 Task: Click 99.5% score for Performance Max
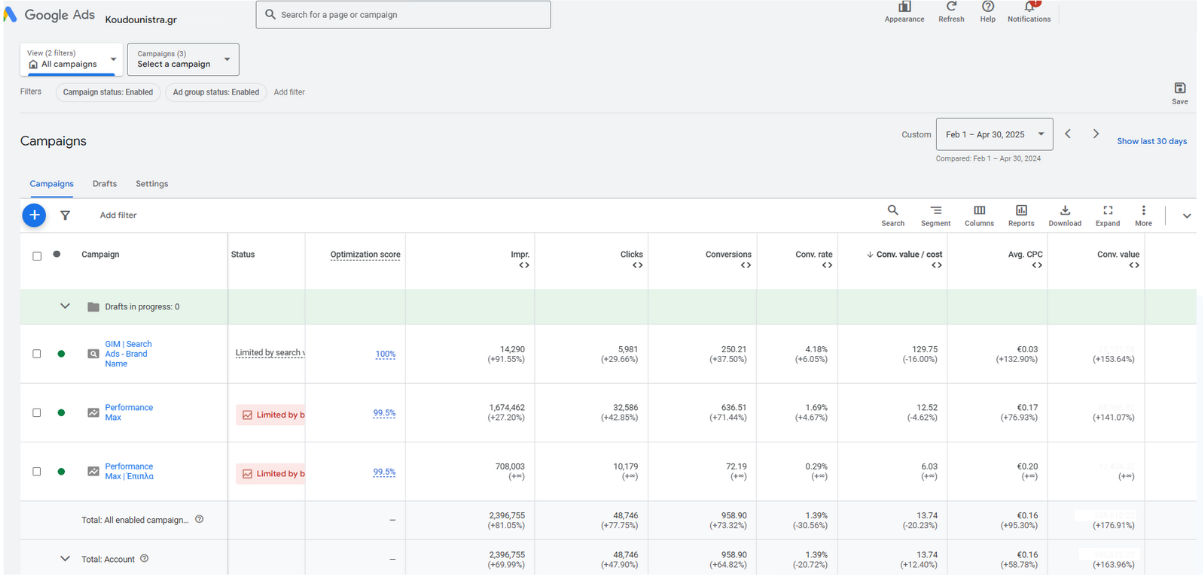(x=384, y=413)
